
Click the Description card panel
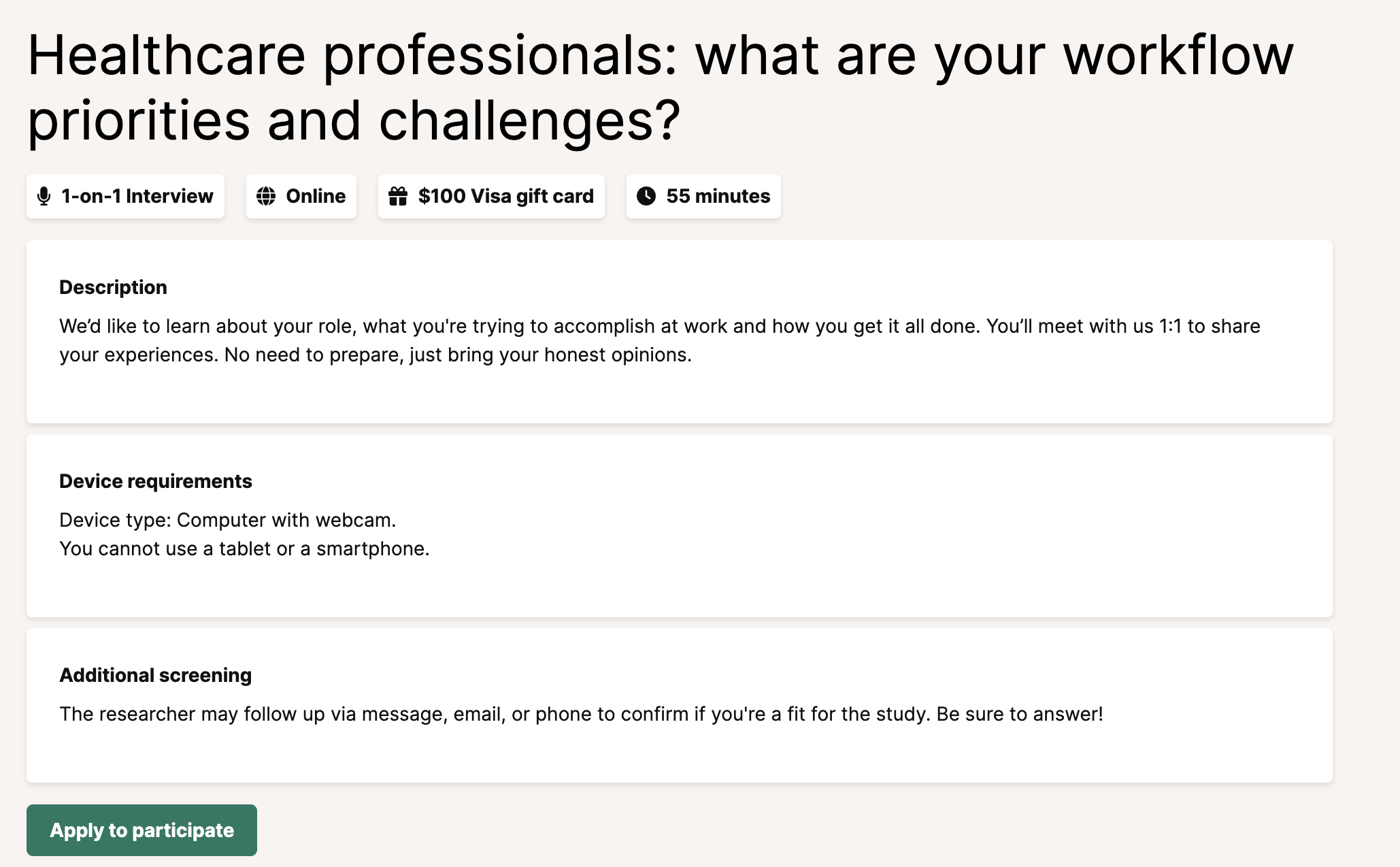[680, 331]
